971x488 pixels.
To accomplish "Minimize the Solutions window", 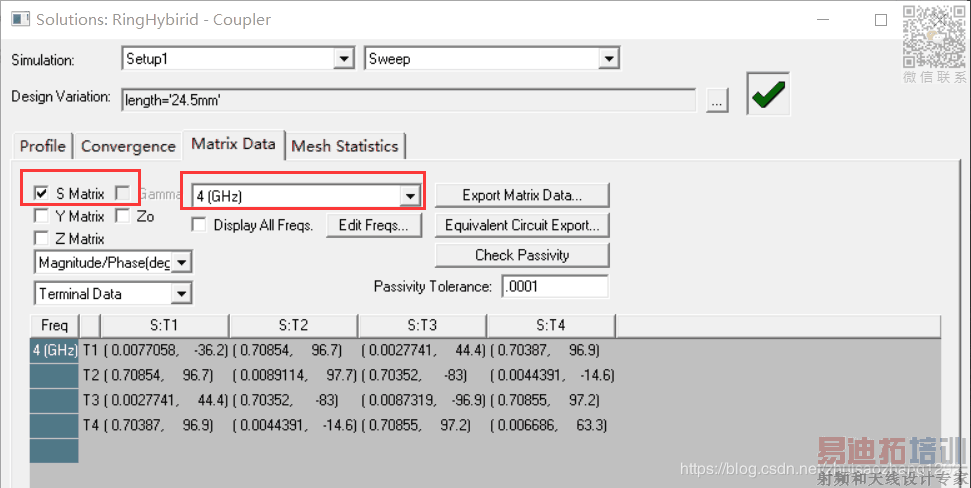I will (823, 20).
